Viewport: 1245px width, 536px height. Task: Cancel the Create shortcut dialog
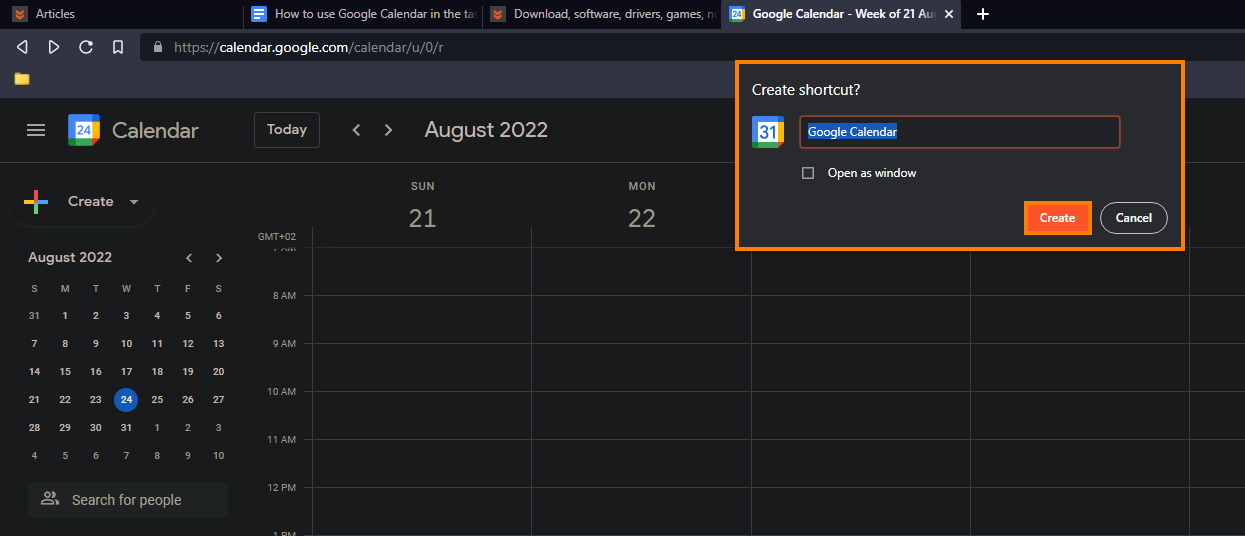tap(1134, 218)
